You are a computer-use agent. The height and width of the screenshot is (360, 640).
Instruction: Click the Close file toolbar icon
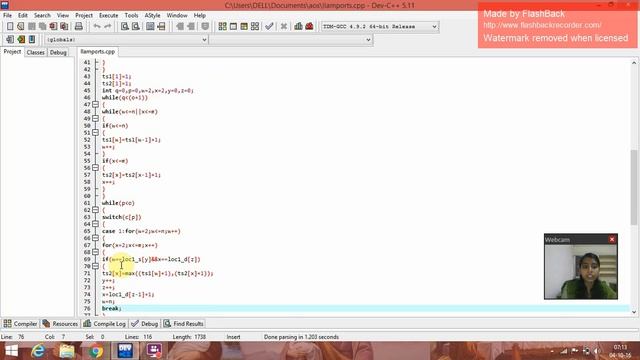(53, 27)
